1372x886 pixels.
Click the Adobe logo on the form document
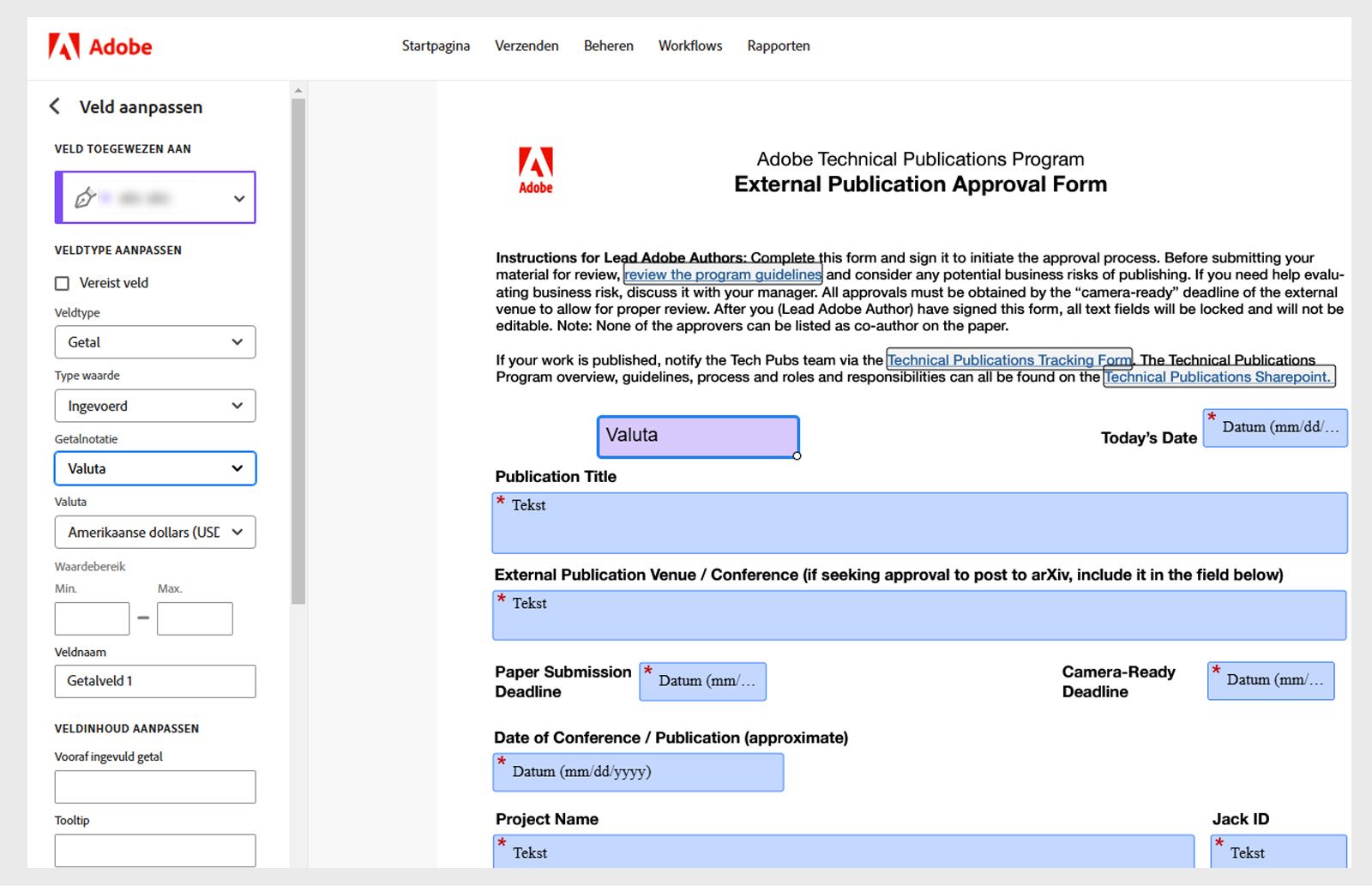point(536,171)
